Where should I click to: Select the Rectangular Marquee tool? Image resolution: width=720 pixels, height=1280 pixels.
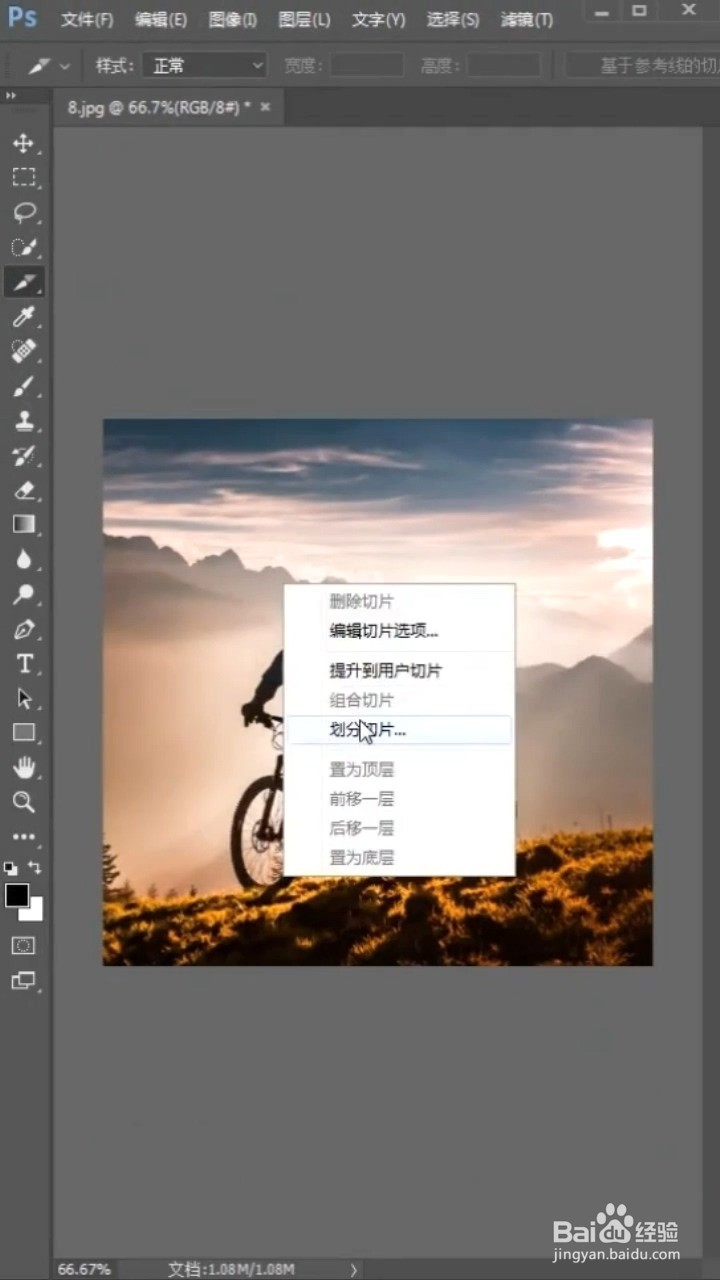click(x=23, y=178)
